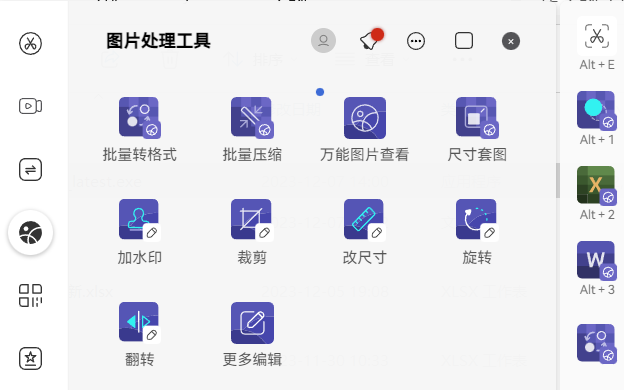
Task: Open the star favorites icon in sidebar
Action: click(x=30, y=358)
